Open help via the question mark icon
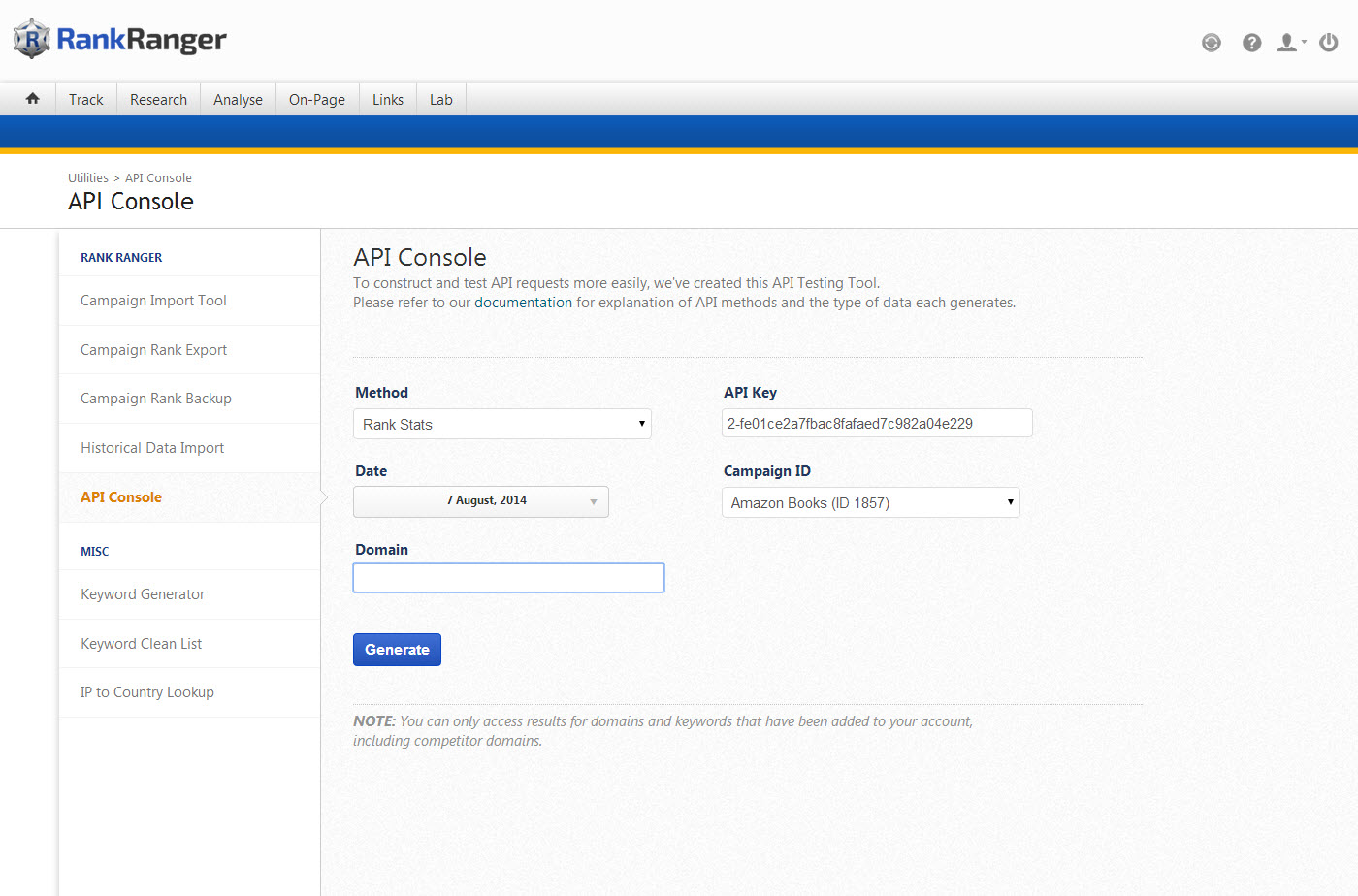 pos(1251,43)
